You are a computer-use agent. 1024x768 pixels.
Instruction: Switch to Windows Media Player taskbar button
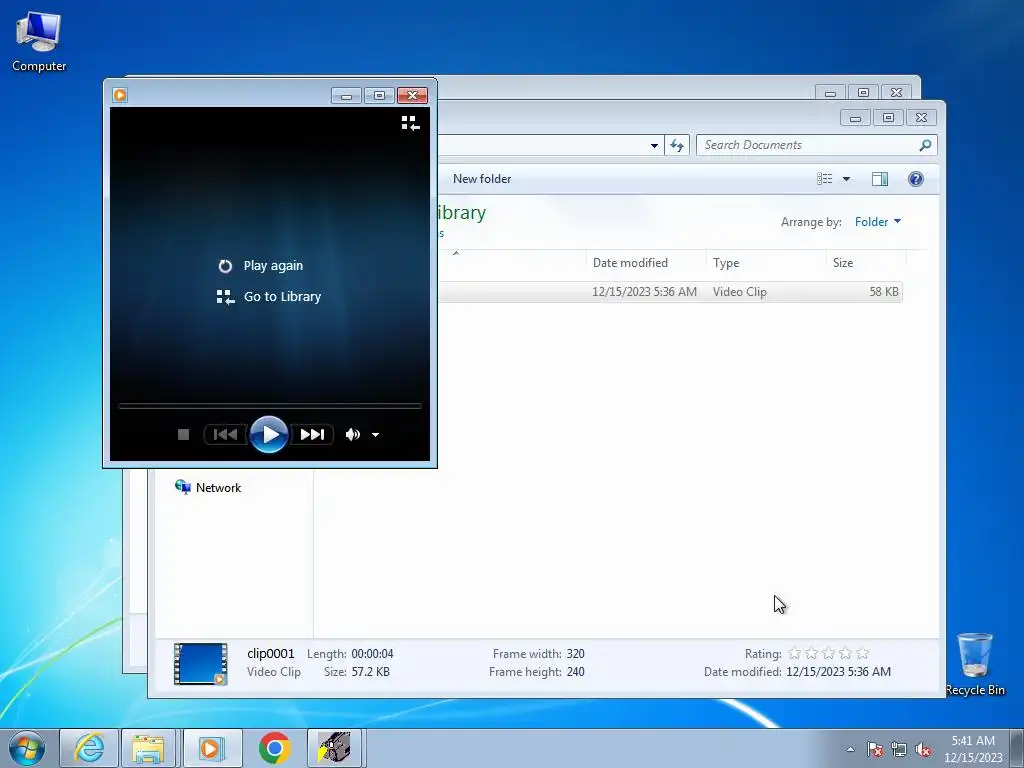click(x=212, y=748)
